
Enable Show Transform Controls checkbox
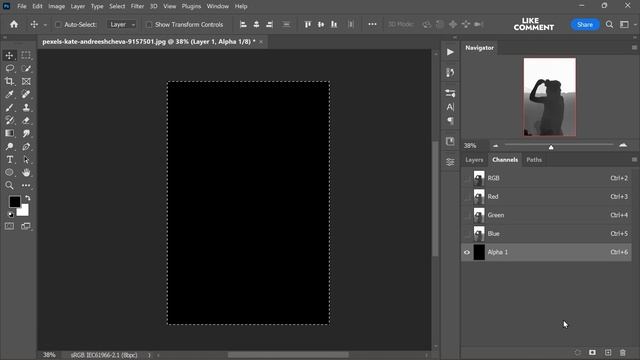(x=149, y=24)
